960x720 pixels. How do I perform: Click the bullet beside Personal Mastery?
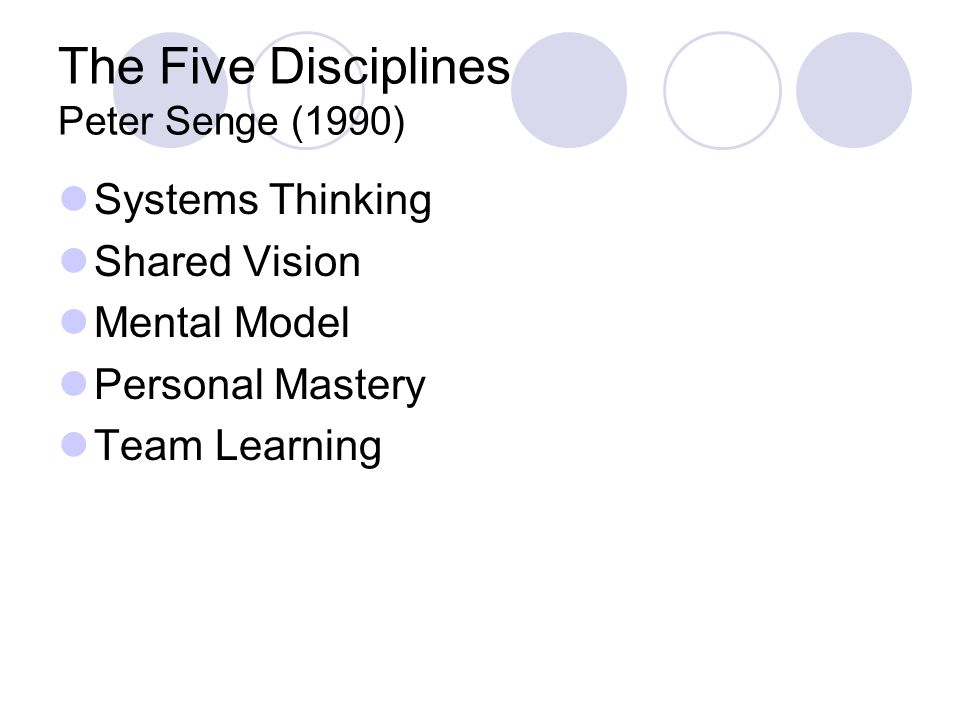click(x=74, y=384)
